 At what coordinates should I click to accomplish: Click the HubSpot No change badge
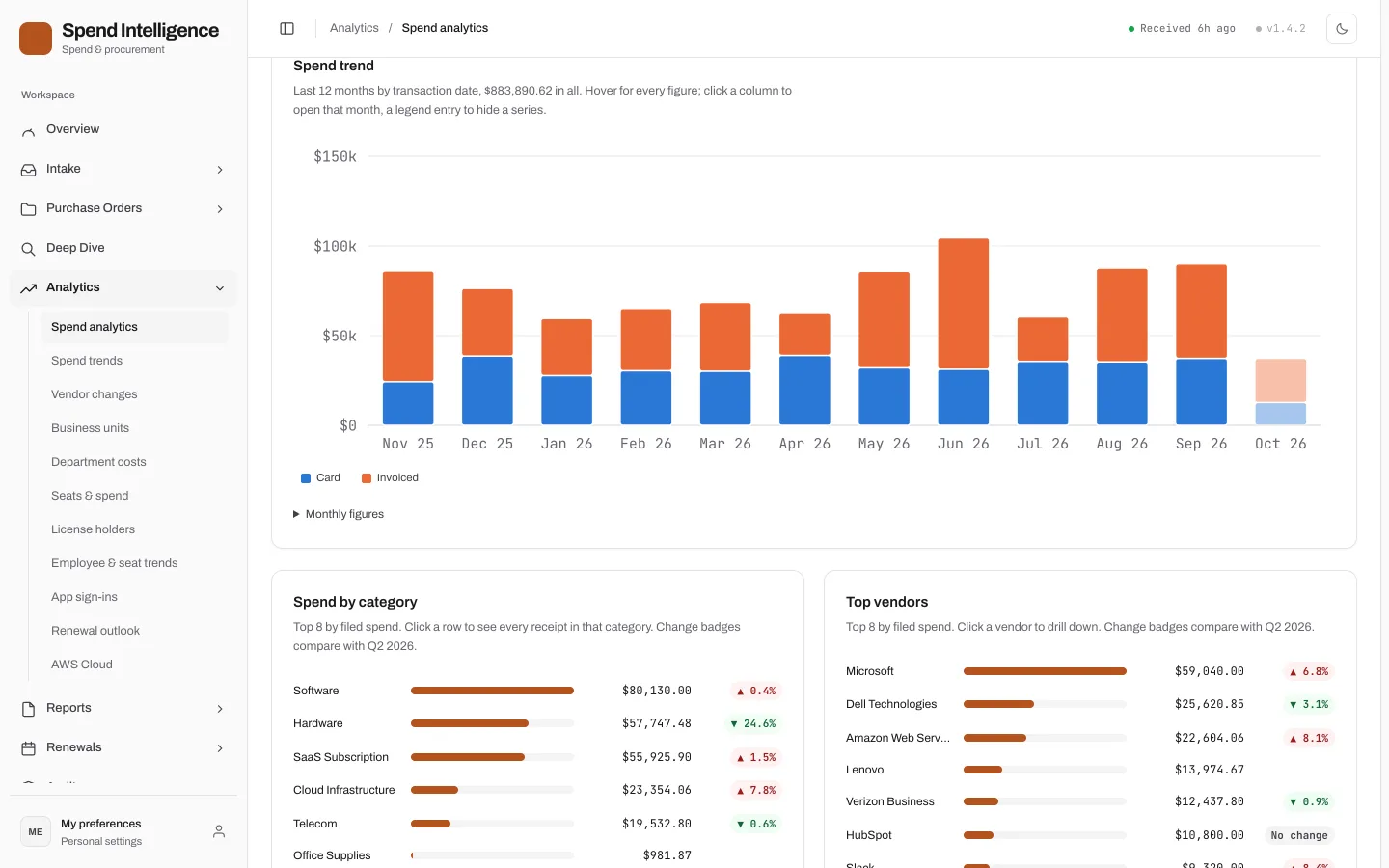[x=1299, y=835]
